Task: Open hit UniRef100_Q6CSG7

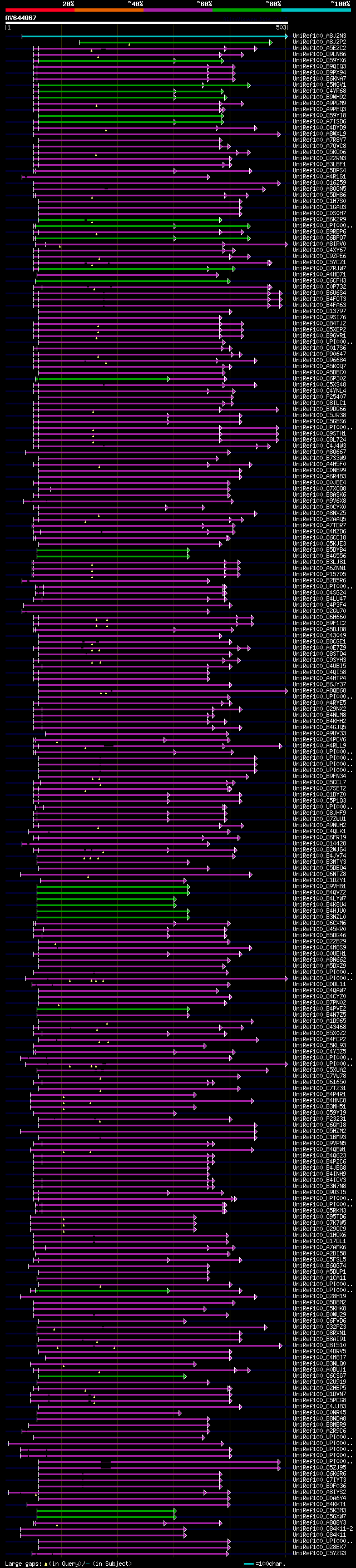Action: (319, 1376)
